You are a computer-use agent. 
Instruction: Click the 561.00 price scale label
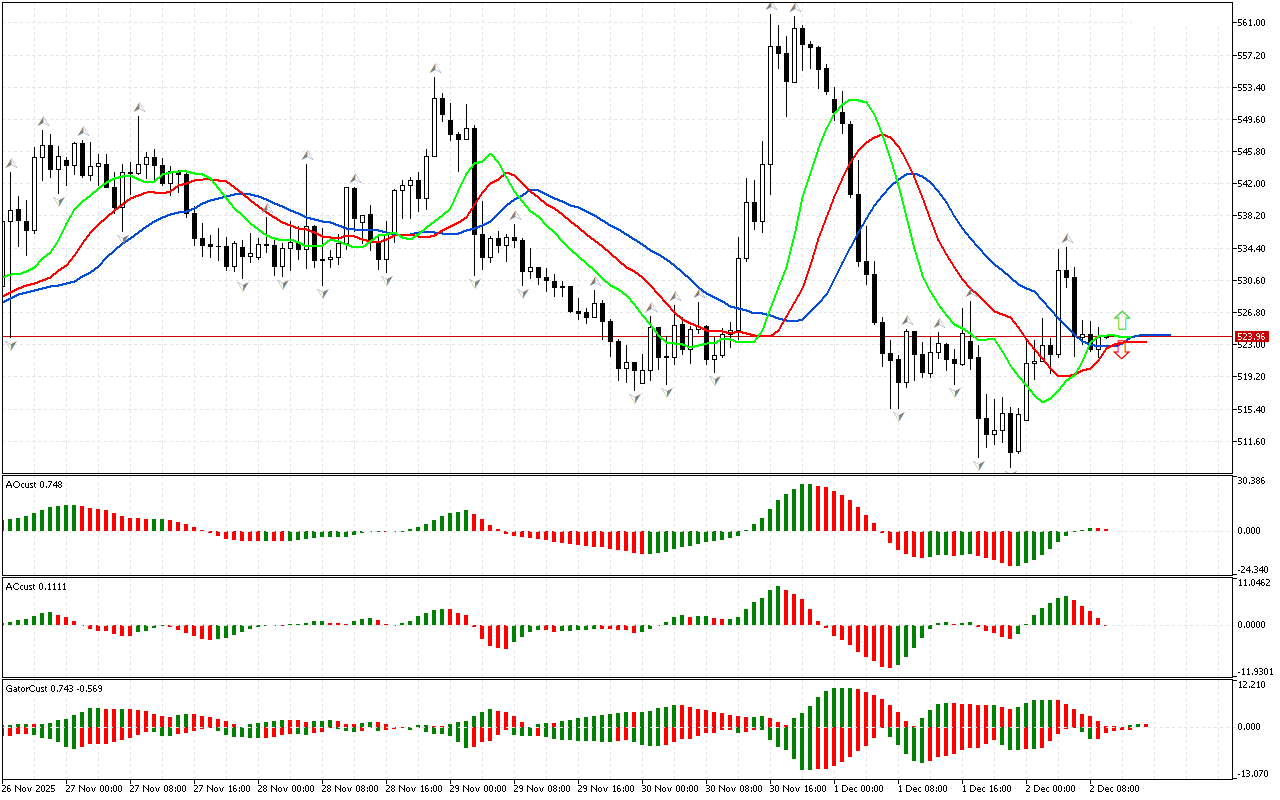point(1250,23)
